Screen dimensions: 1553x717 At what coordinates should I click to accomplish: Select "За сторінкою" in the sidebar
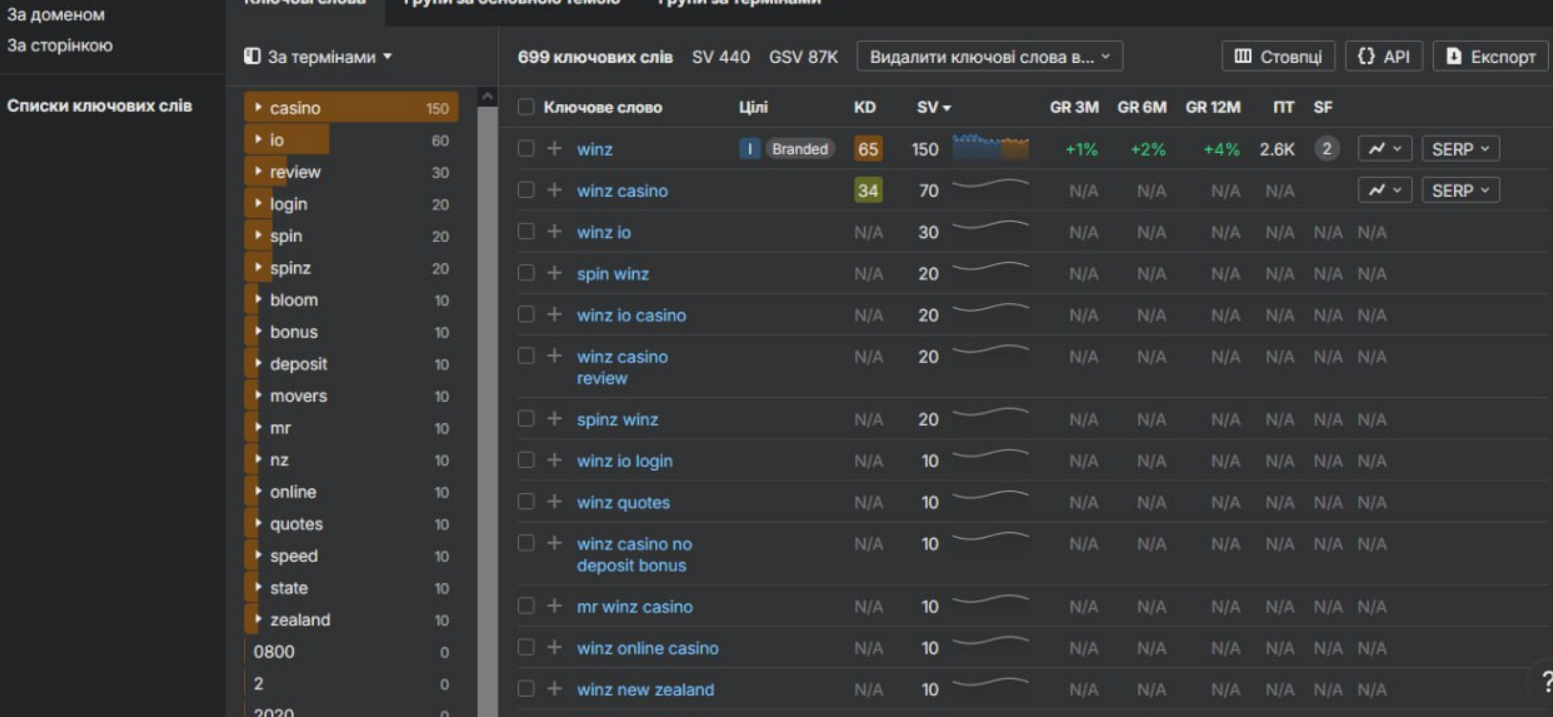pos(60,45)
